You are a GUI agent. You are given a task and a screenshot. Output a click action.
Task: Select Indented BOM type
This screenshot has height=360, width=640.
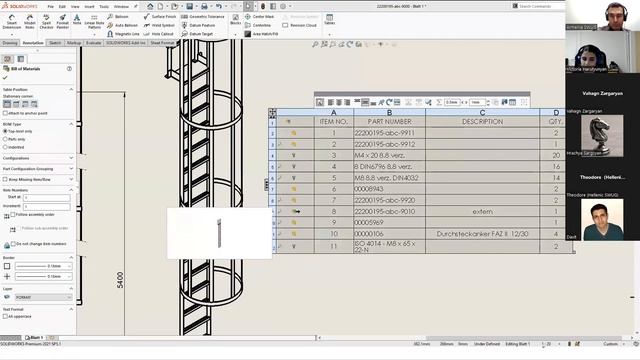[5, 147]
